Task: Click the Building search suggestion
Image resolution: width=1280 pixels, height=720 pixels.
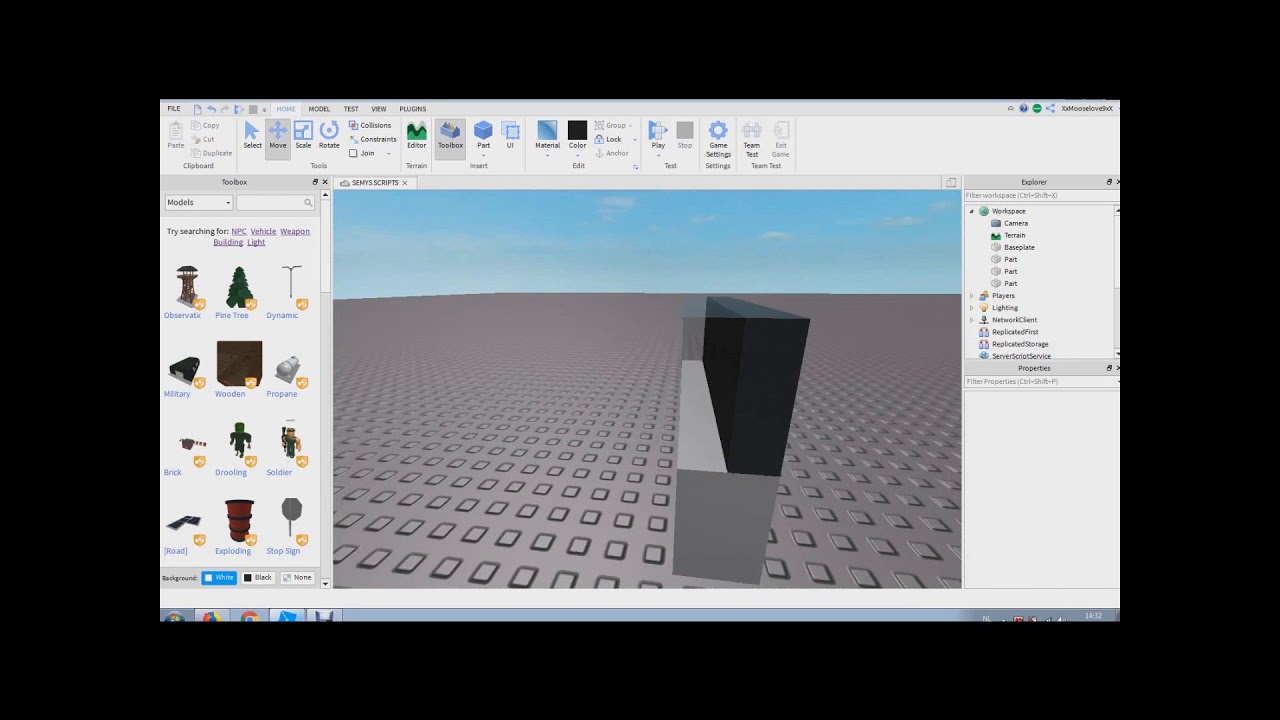Action: point(228,242)
